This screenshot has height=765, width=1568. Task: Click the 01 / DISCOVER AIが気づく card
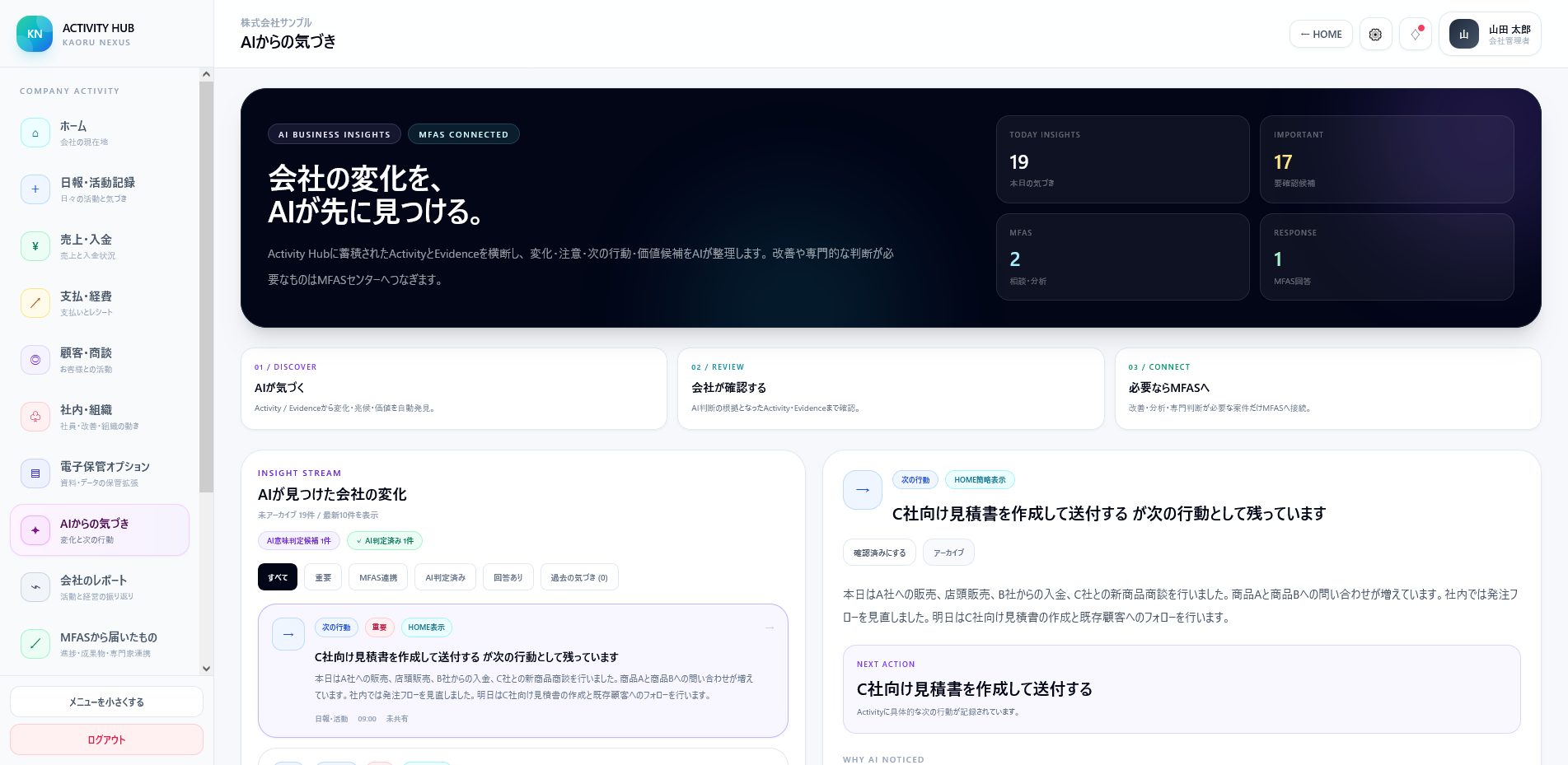coord(453,389)
